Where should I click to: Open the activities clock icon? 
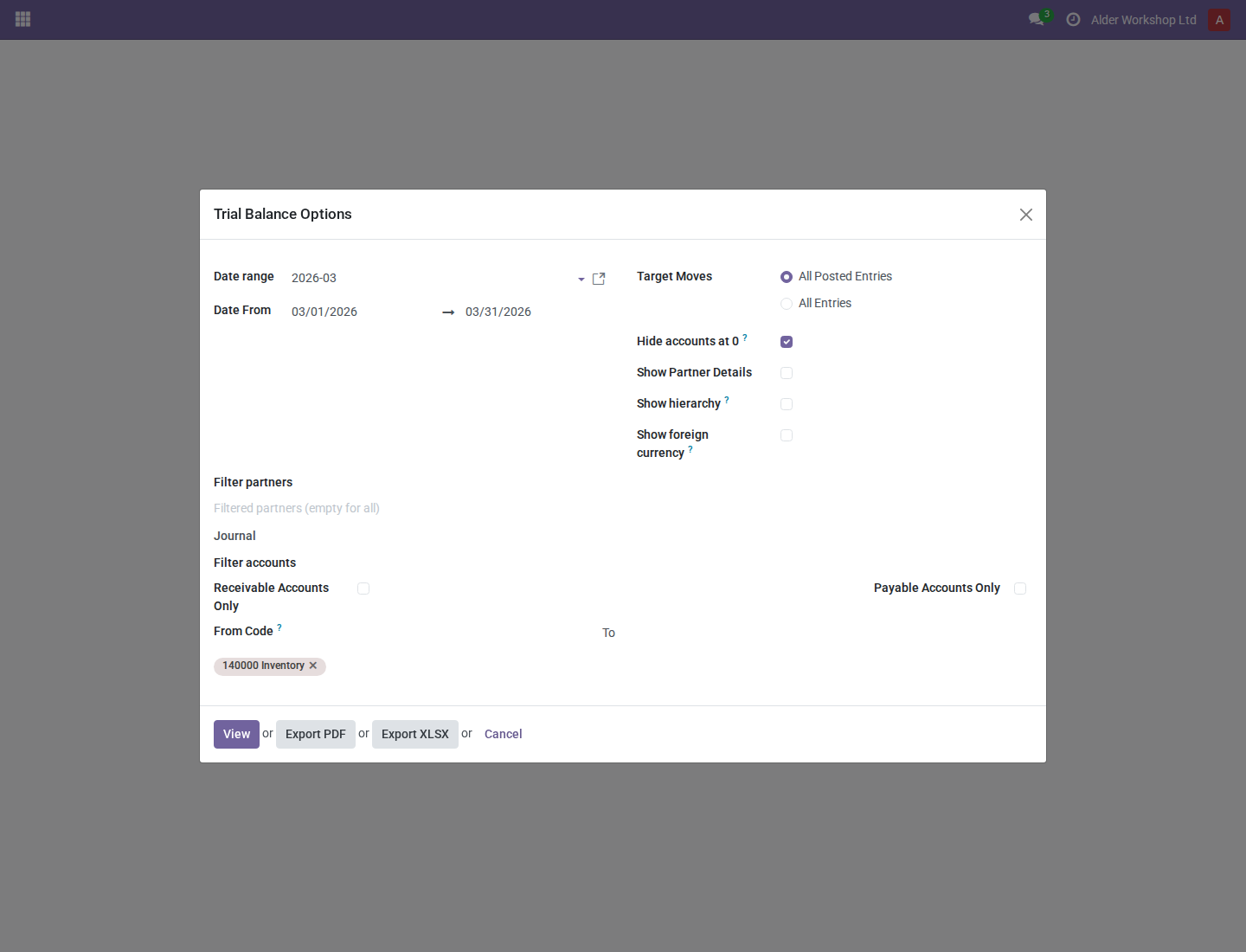coord(1073,19)
